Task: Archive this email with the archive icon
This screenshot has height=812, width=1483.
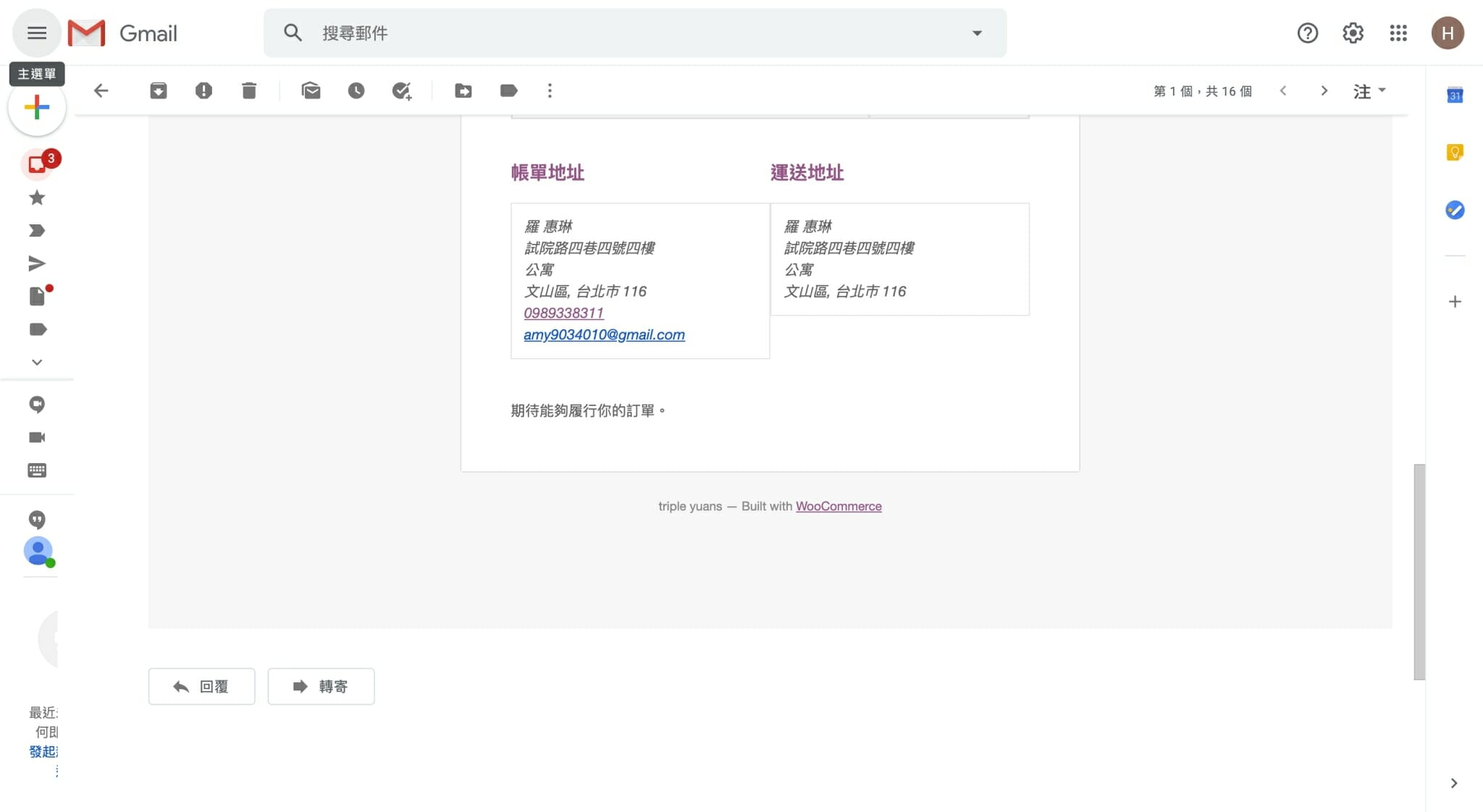Action: pos(158,90)
